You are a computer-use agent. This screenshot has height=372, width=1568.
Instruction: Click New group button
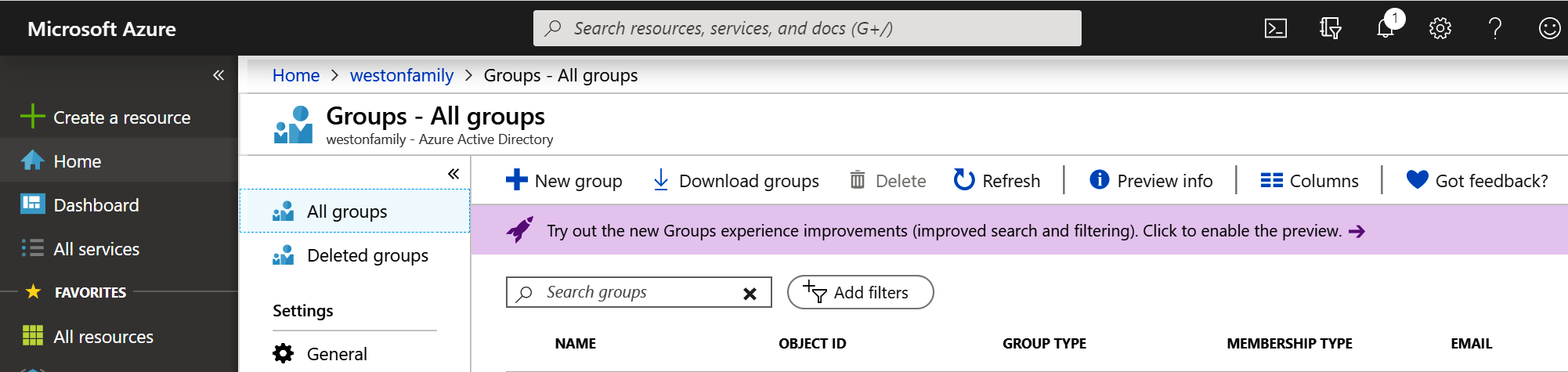point(564,181)
